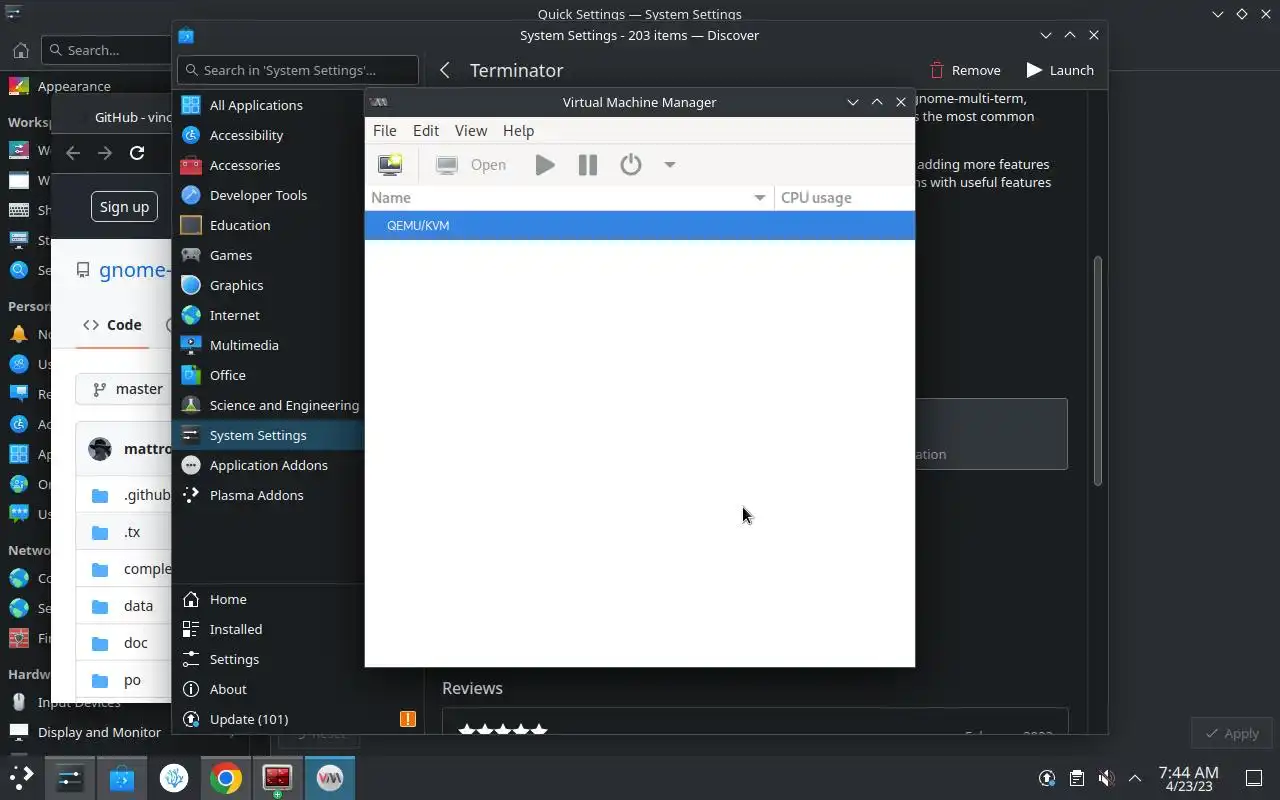Reload page in GitHub browser window
Screen dimensions: 1280x800
click(x=137, y=153)
